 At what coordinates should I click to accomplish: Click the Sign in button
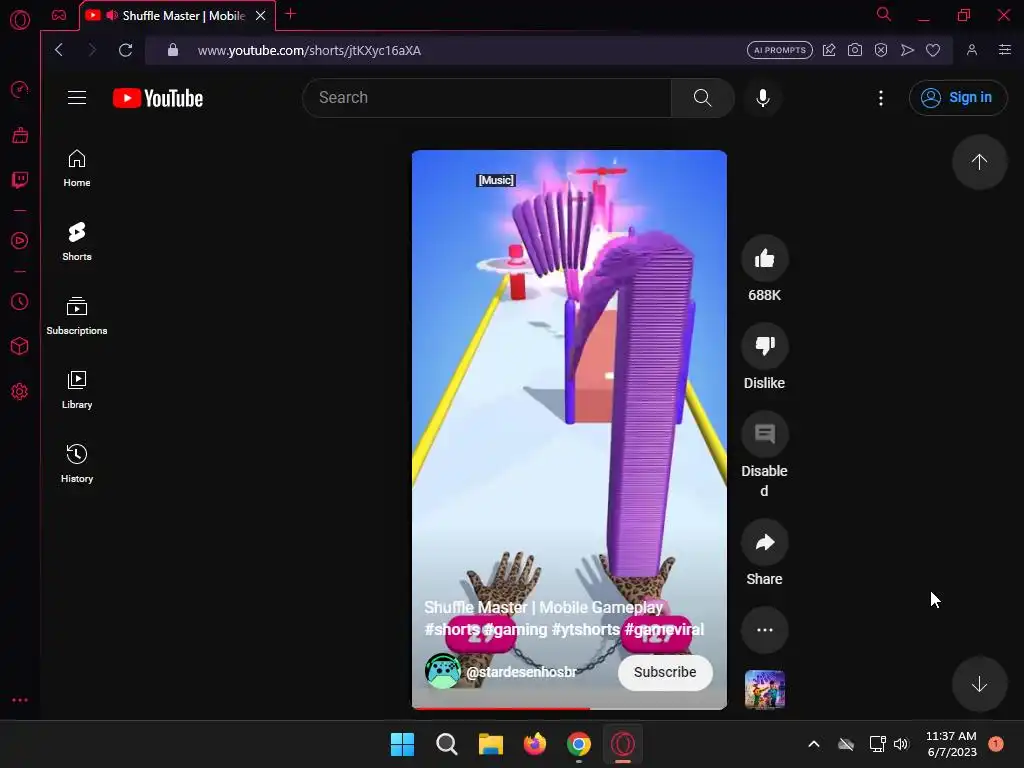pos(957,97)
